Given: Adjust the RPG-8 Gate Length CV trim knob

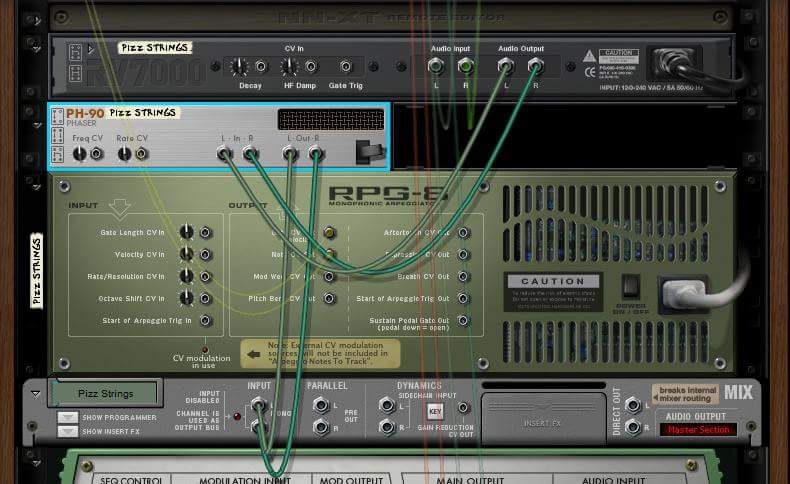Looking at the screenshot, I should (186, 232).
